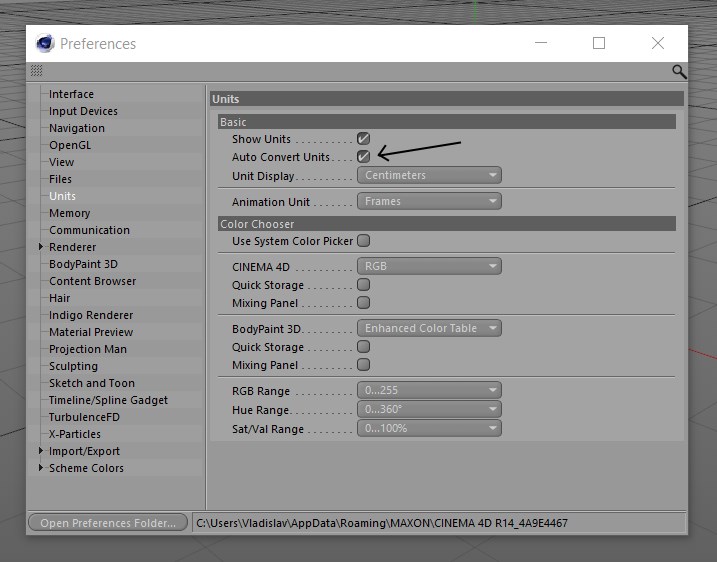Maximize the Preferences window
717x562 pixels.
click(599, 43)
